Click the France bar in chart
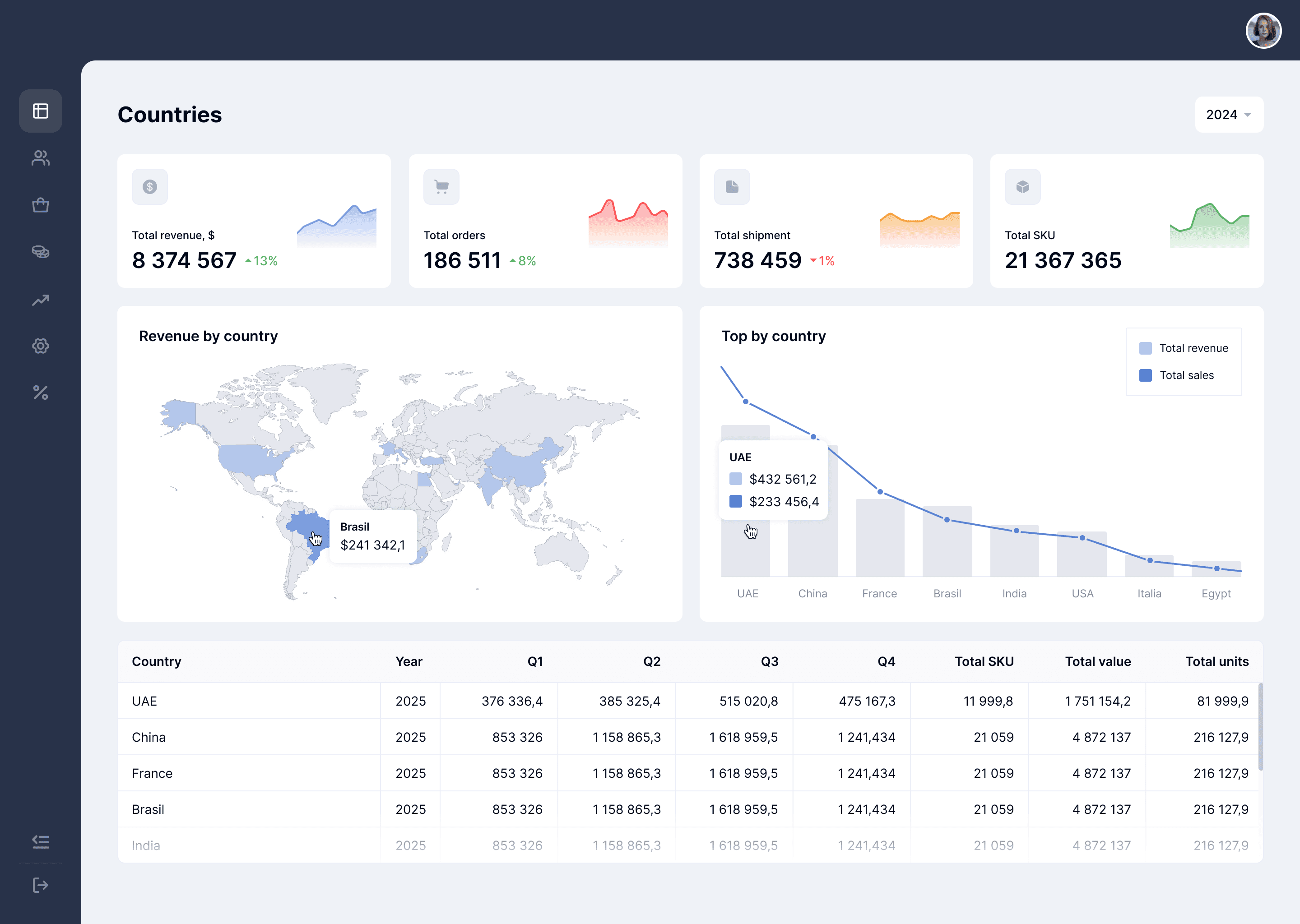Screen dimensions: 1300x924 [x=879, y=538]
